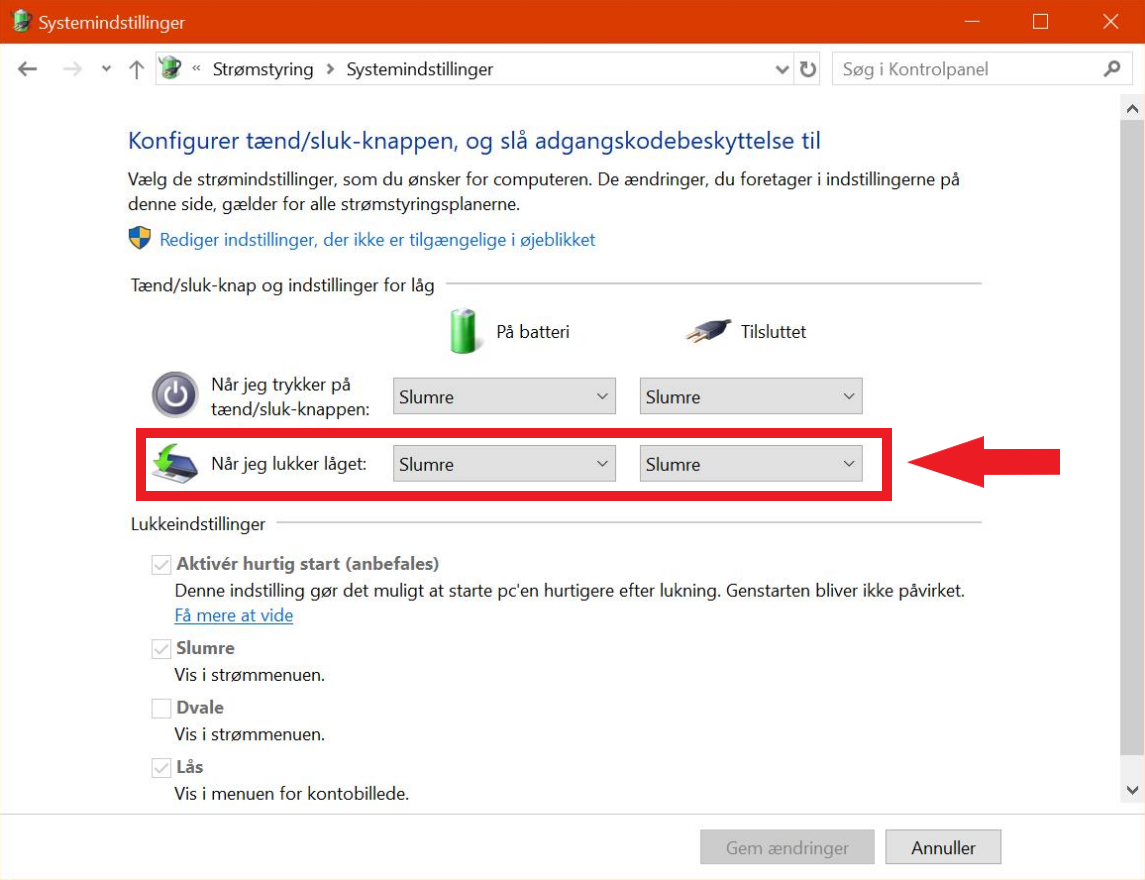Click the forward navigation arrow

(x=72, y=69)
